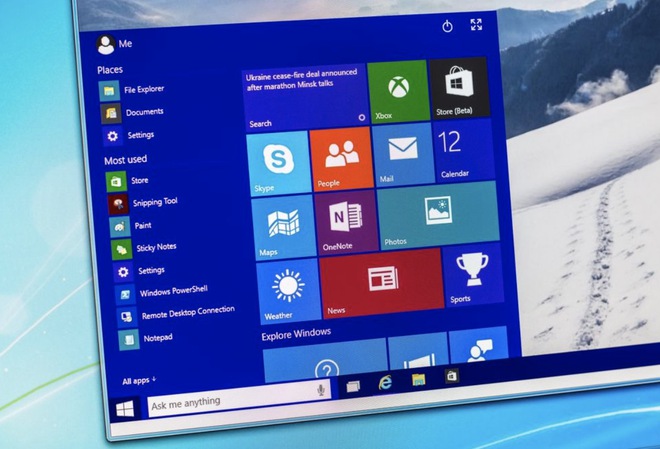Screen dimensions: 660x449
Task: Open the power options icon
Action: 447,27
